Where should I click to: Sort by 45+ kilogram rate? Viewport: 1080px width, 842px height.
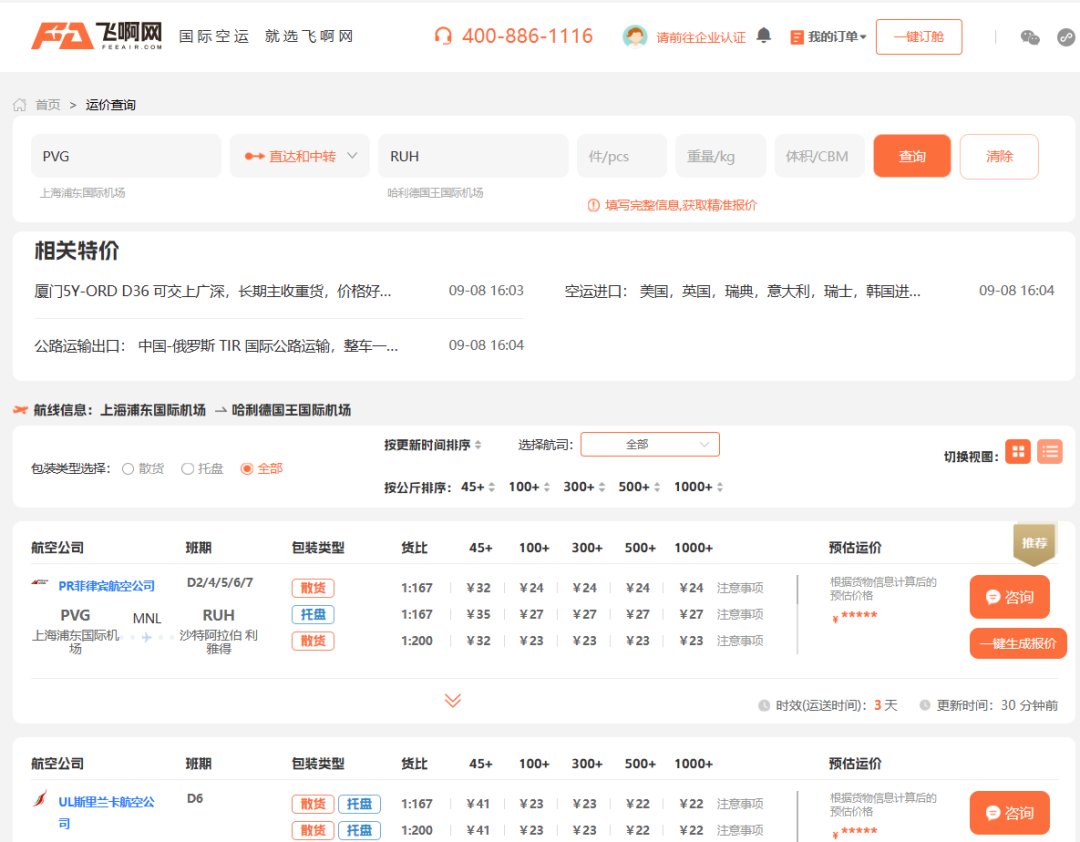point(477,487)
